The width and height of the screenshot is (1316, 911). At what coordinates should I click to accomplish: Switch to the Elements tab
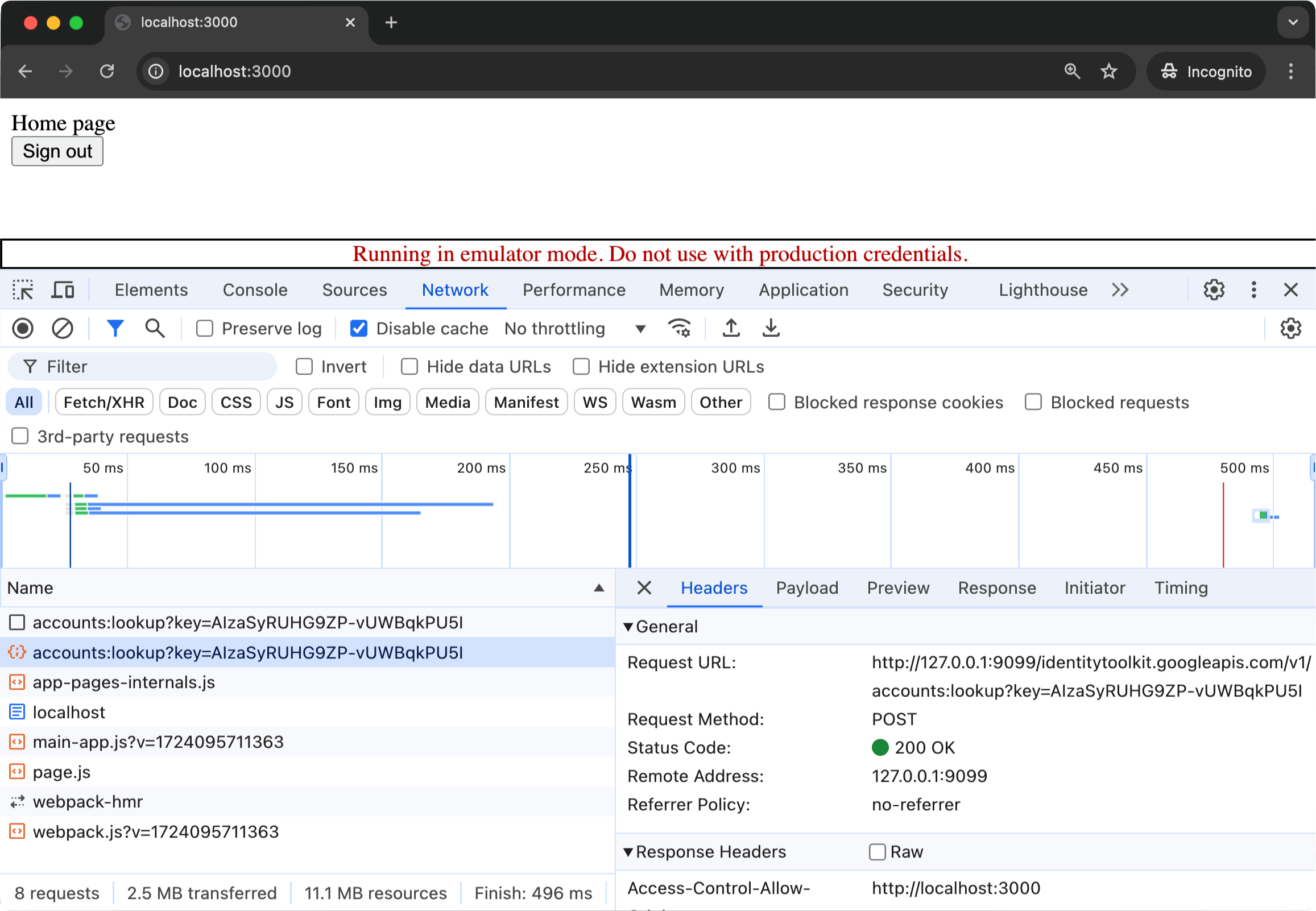pos(151,290)
